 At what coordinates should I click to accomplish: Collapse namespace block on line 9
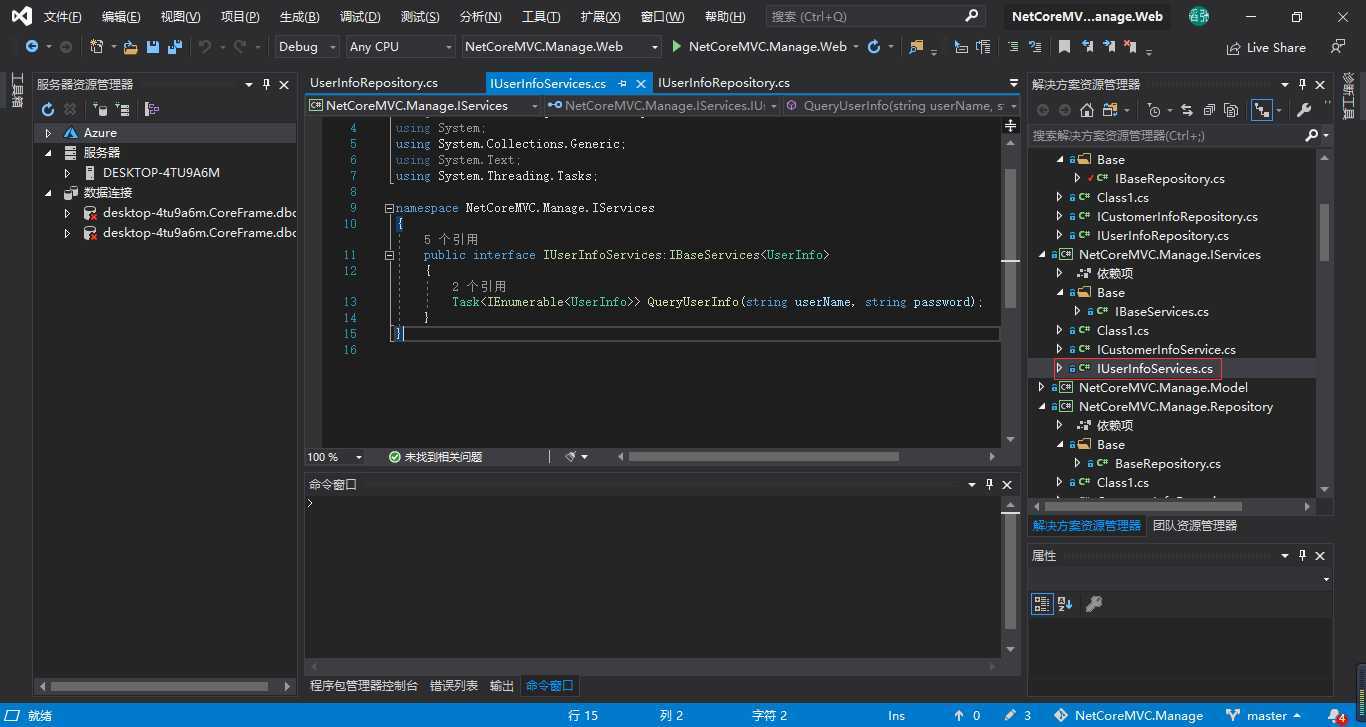(389, 208)
